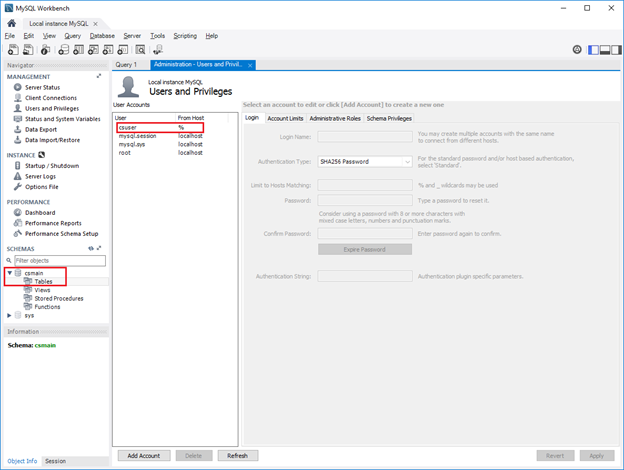The height and width of the screenshot is (470, 624).
Task: Open Performance Schema Setup
Action: 61,234
